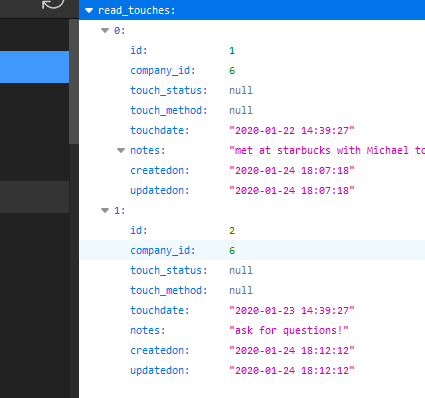Screen dimensions: 425x398
Task: Collapse array item 0 triangle
Action: click(x=105, y=31)
